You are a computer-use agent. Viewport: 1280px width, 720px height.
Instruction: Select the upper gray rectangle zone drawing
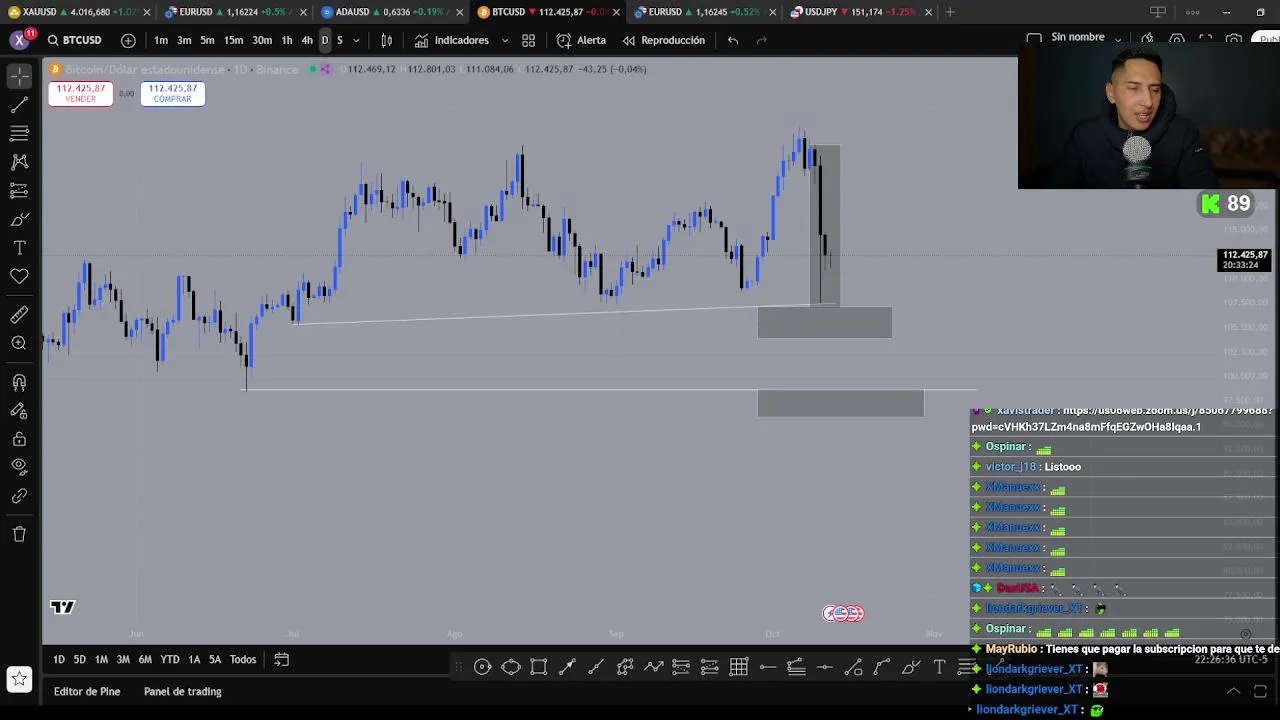point(825,323)
